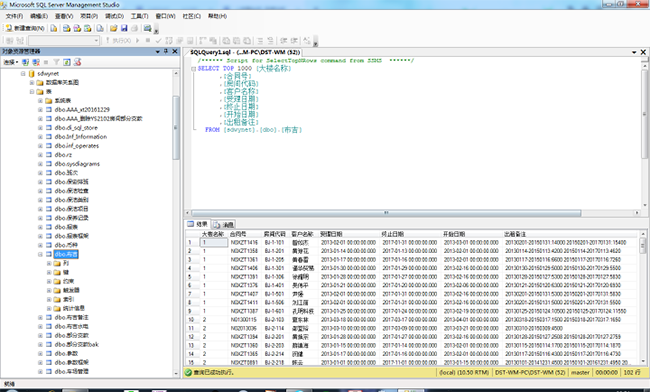Image resolution: width=650 pixels, height=392 pixels.
Task: Open the 文件(F) menu
Action: tap(14, 16)
